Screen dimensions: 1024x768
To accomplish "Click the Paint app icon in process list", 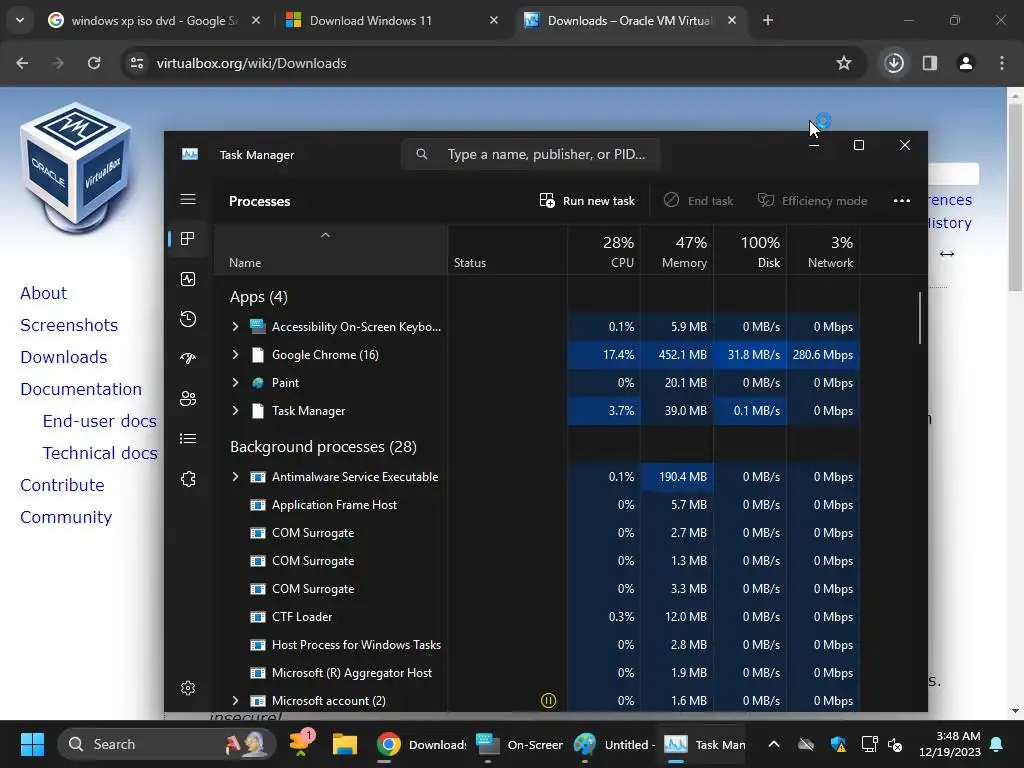I will point(258,383).
